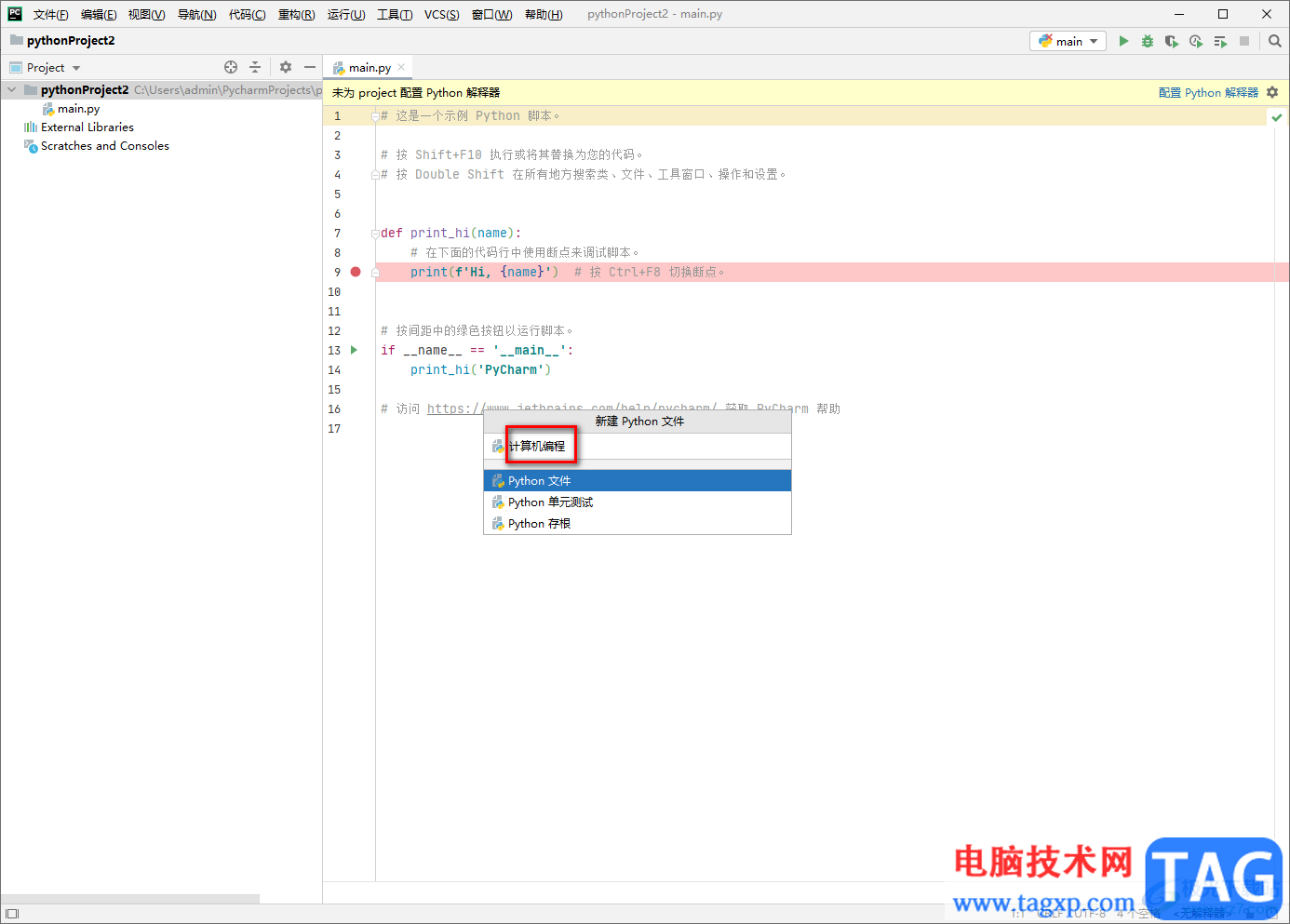Viewport: 1290px width, 924px height.
Task: Open interpreter notification gear settings
Action: tap(1272, 92)
